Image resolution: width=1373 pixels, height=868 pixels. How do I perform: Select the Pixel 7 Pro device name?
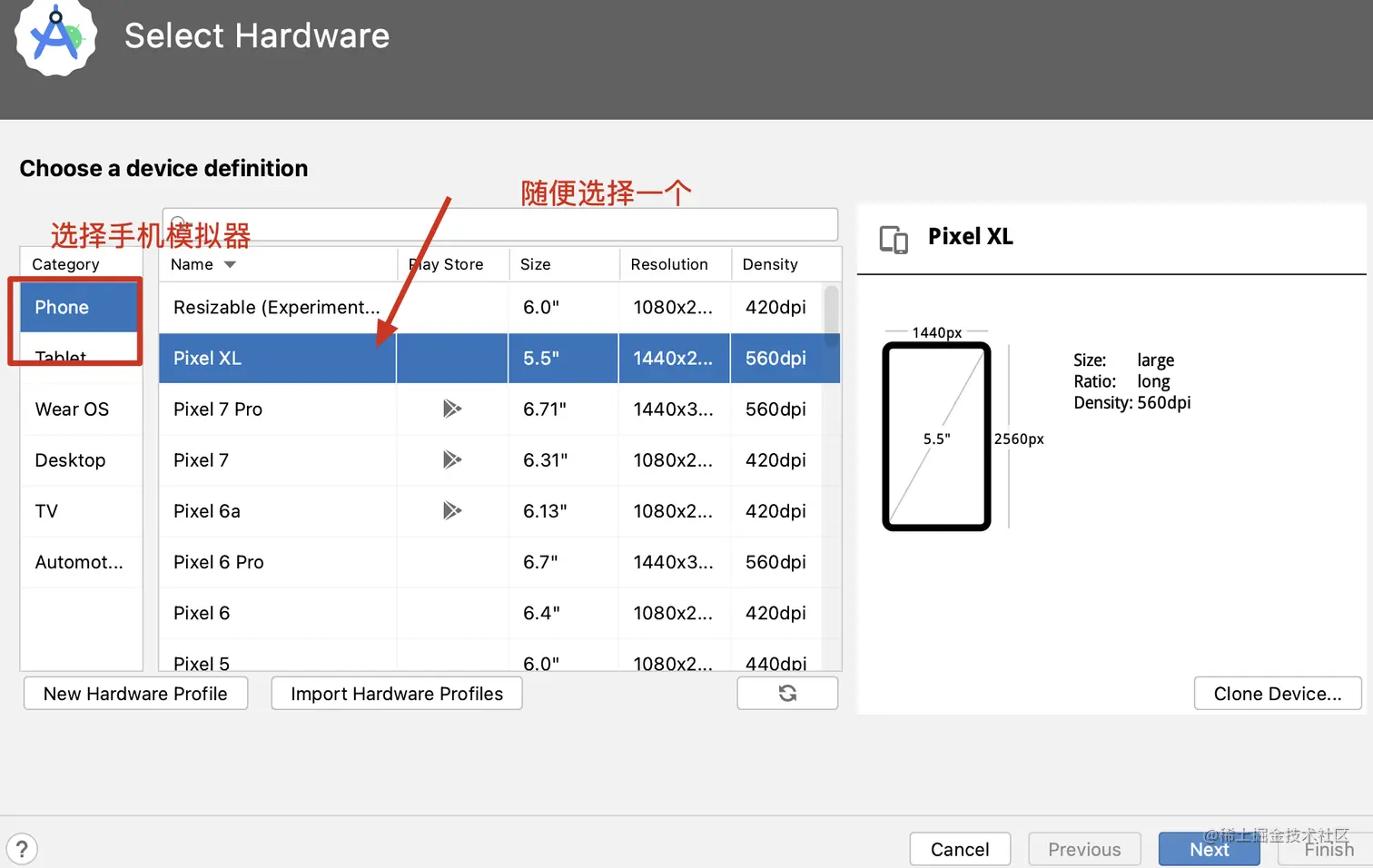(x=218, y=409)
